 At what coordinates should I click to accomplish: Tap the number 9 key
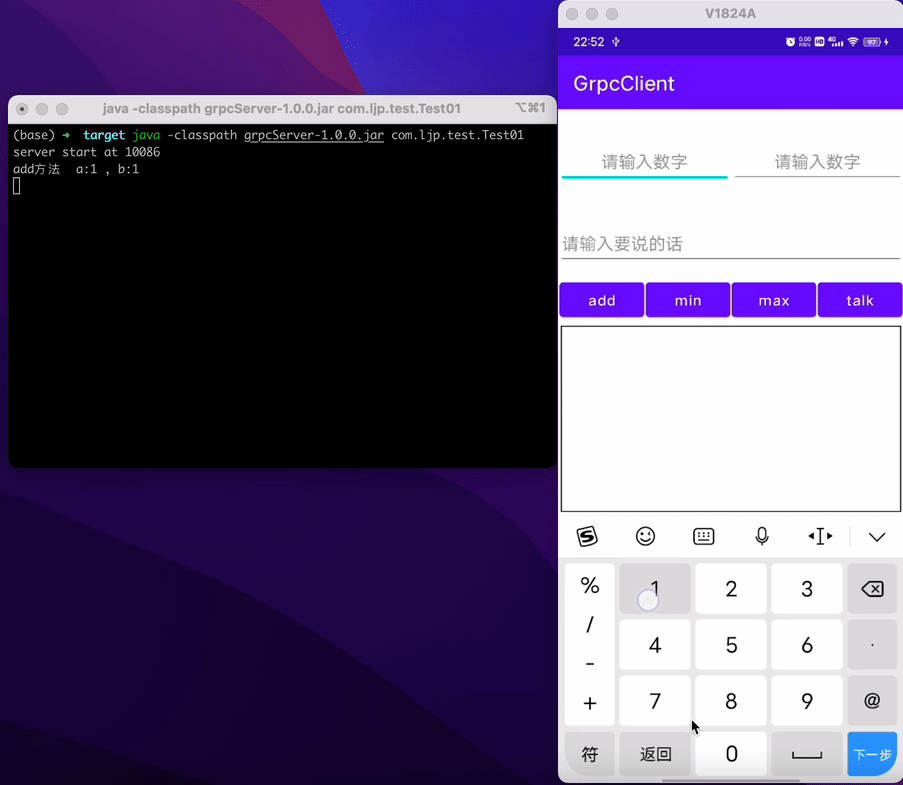point(807,701)
